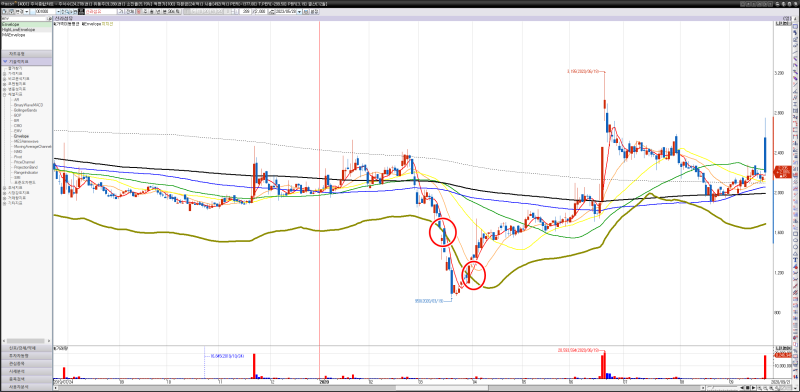Open the bottom-most tab in left sidebar
Screen dimensions: 800x392
pos(26,387)
